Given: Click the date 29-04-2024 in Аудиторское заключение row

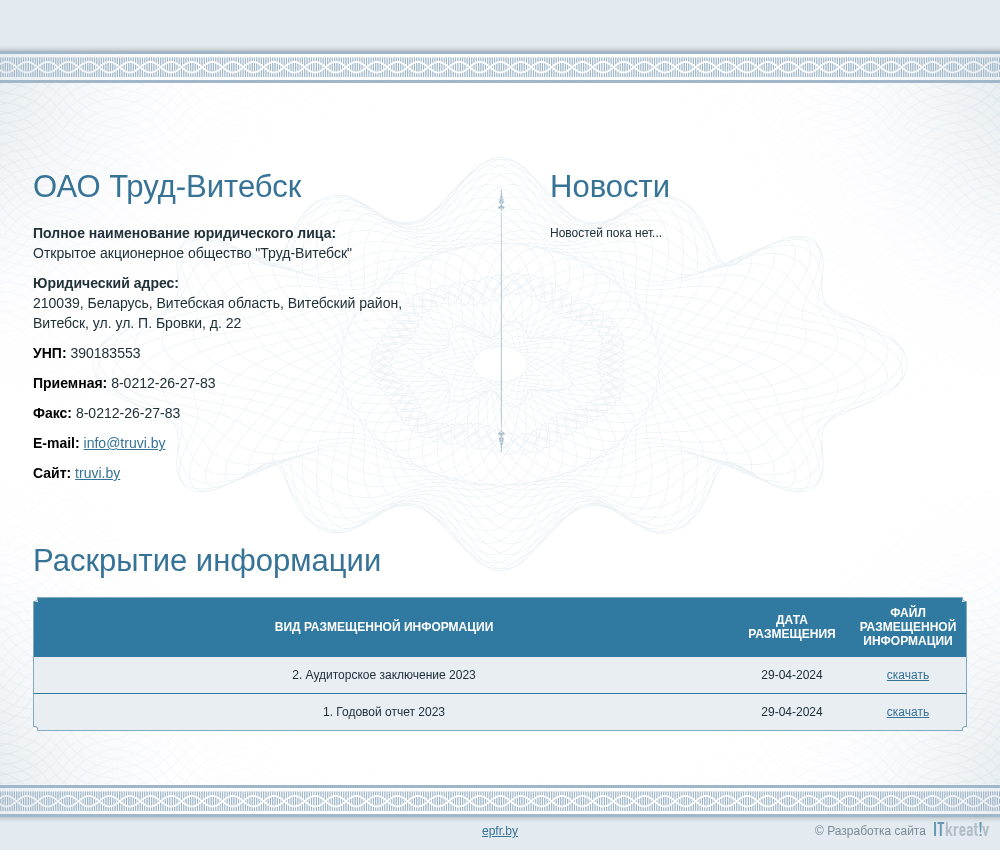Looking at the screenshot, I should point(791,675).
